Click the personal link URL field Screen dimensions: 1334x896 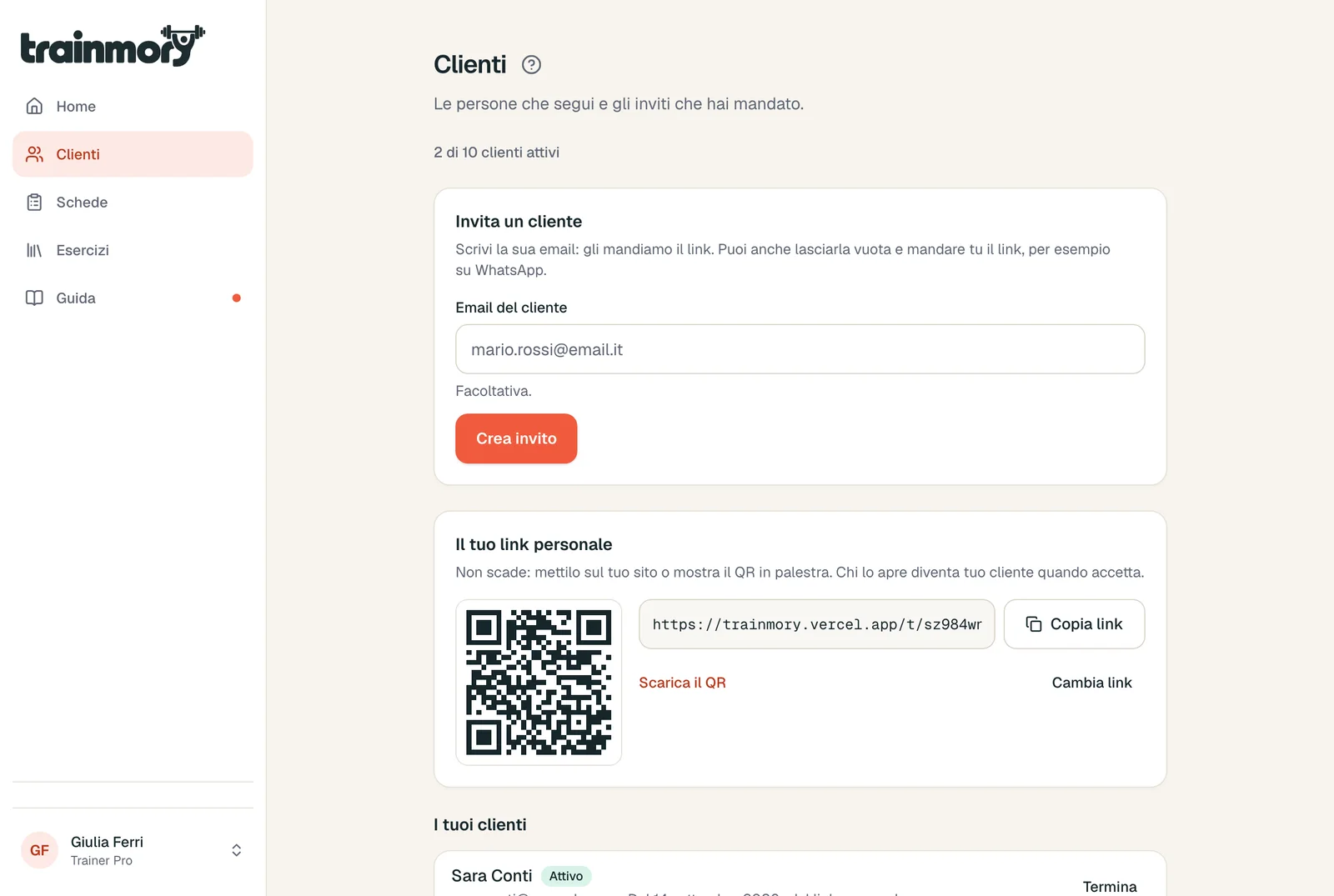(816, 624)
